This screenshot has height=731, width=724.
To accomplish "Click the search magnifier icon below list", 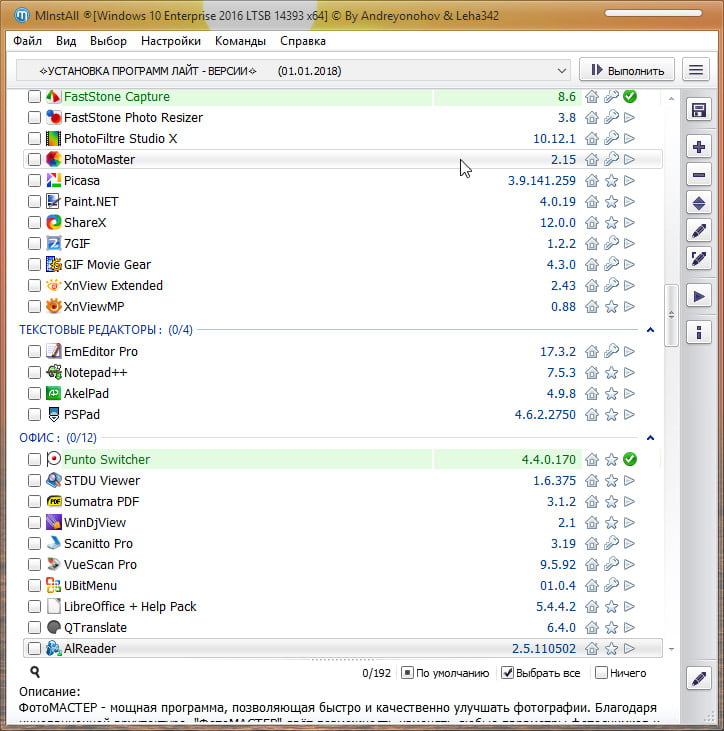I will coord(35,673).
